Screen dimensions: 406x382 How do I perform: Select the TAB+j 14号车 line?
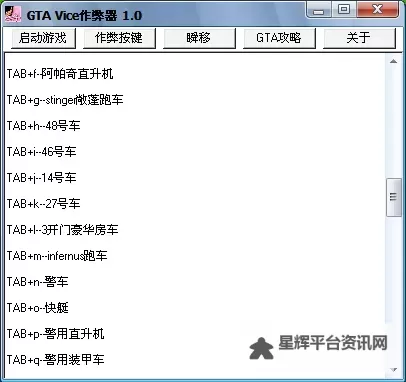(x=42, y=178)
